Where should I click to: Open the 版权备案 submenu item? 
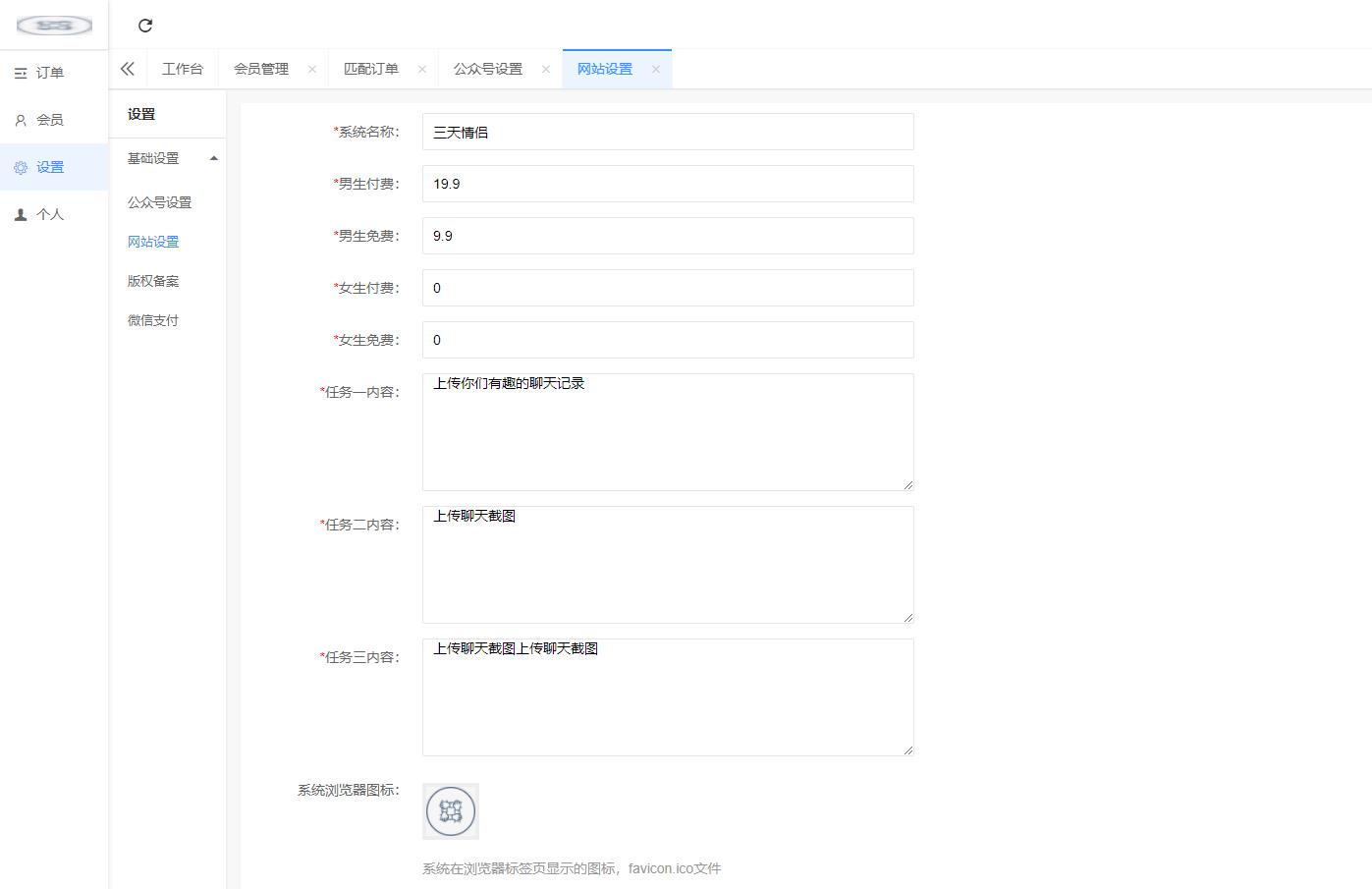(x=153, y=281)
